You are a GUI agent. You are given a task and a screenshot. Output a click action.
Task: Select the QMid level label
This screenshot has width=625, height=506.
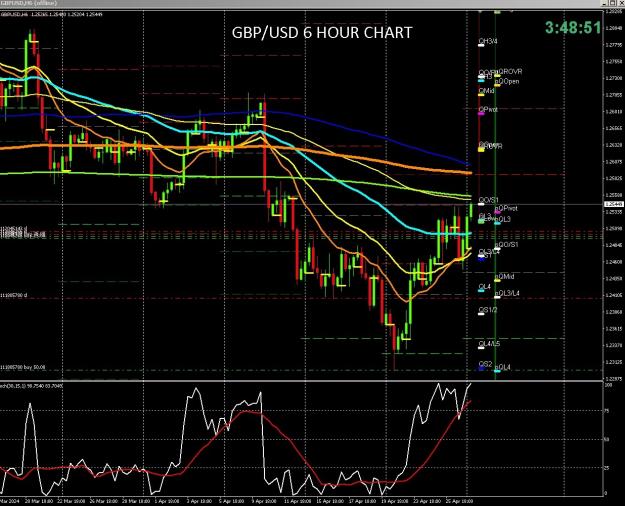[486, 91]
